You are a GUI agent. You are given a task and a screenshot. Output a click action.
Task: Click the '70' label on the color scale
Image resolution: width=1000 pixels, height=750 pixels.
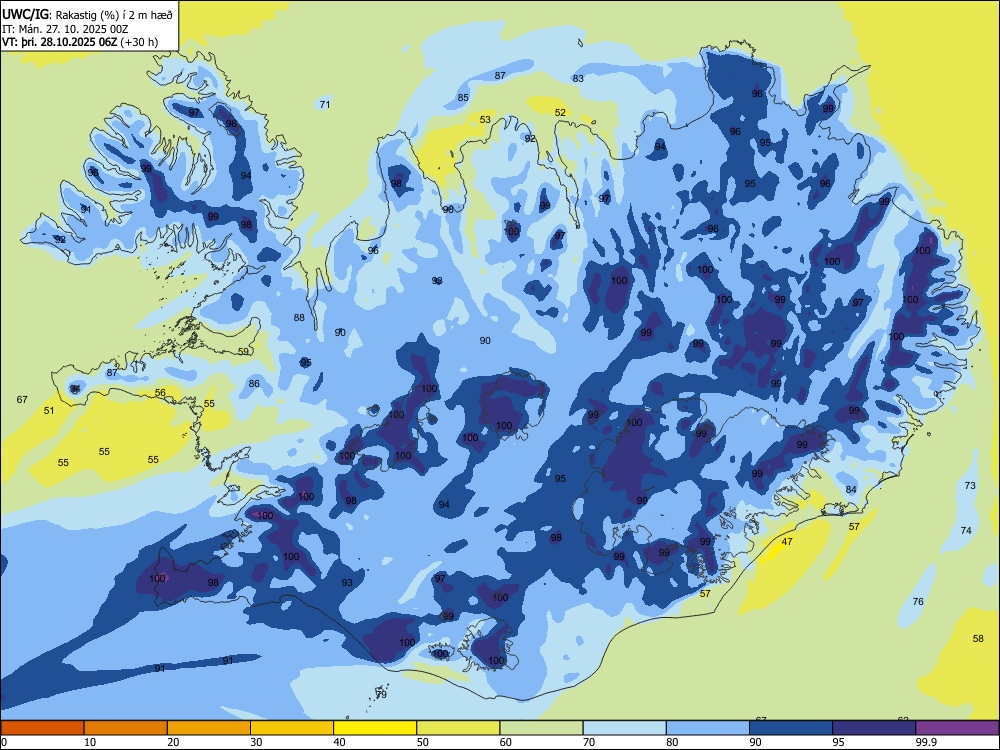click(589, 742)
